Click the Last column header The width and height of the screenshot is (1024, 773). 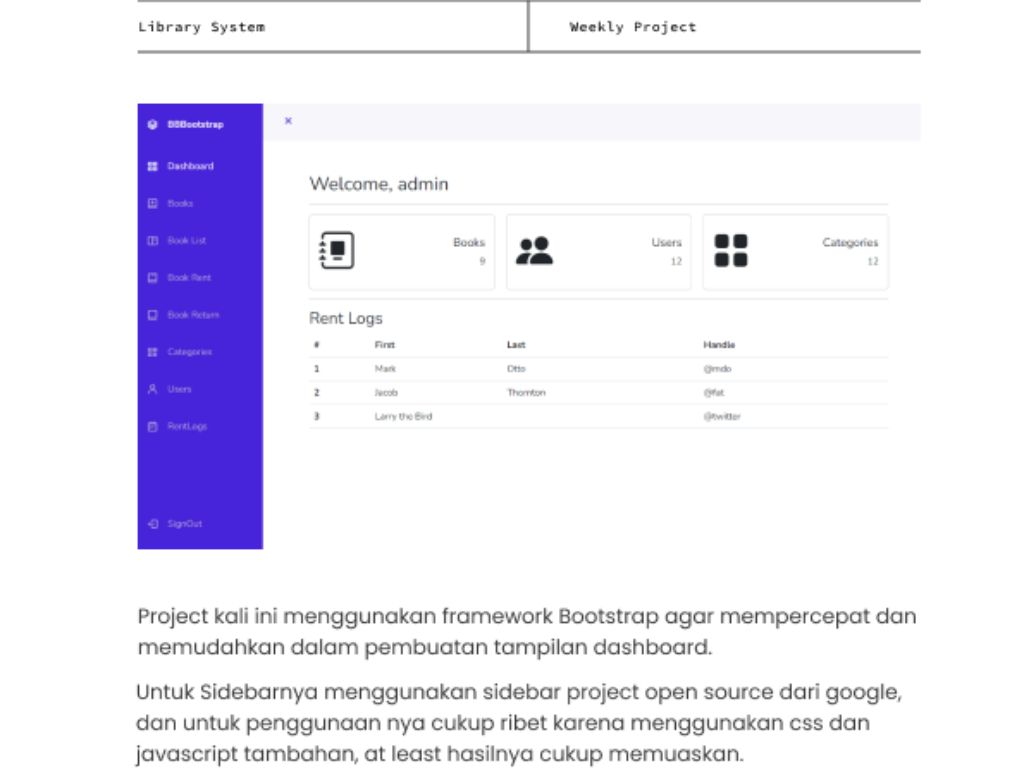tap(516, 345)
